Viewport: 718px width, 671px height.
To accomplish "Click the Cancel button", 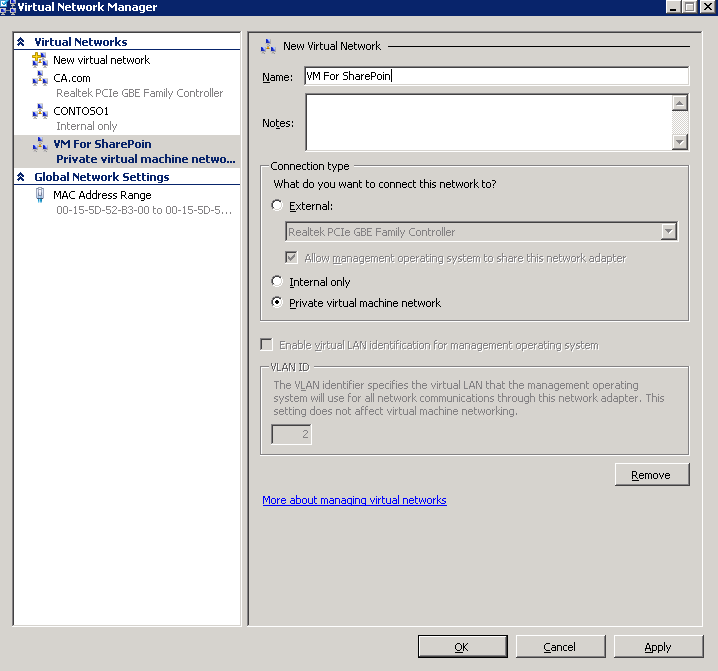I will point(560,647).
